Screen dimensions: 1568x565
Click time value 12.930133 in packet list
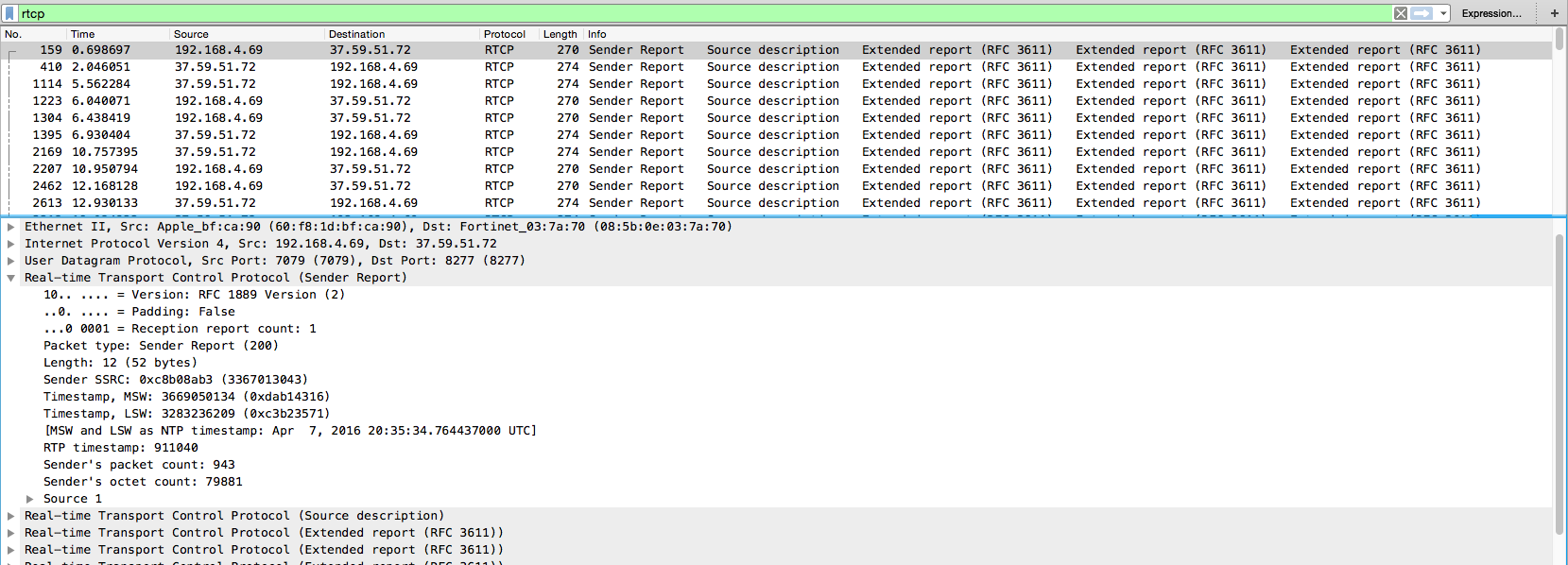[105, 203]
